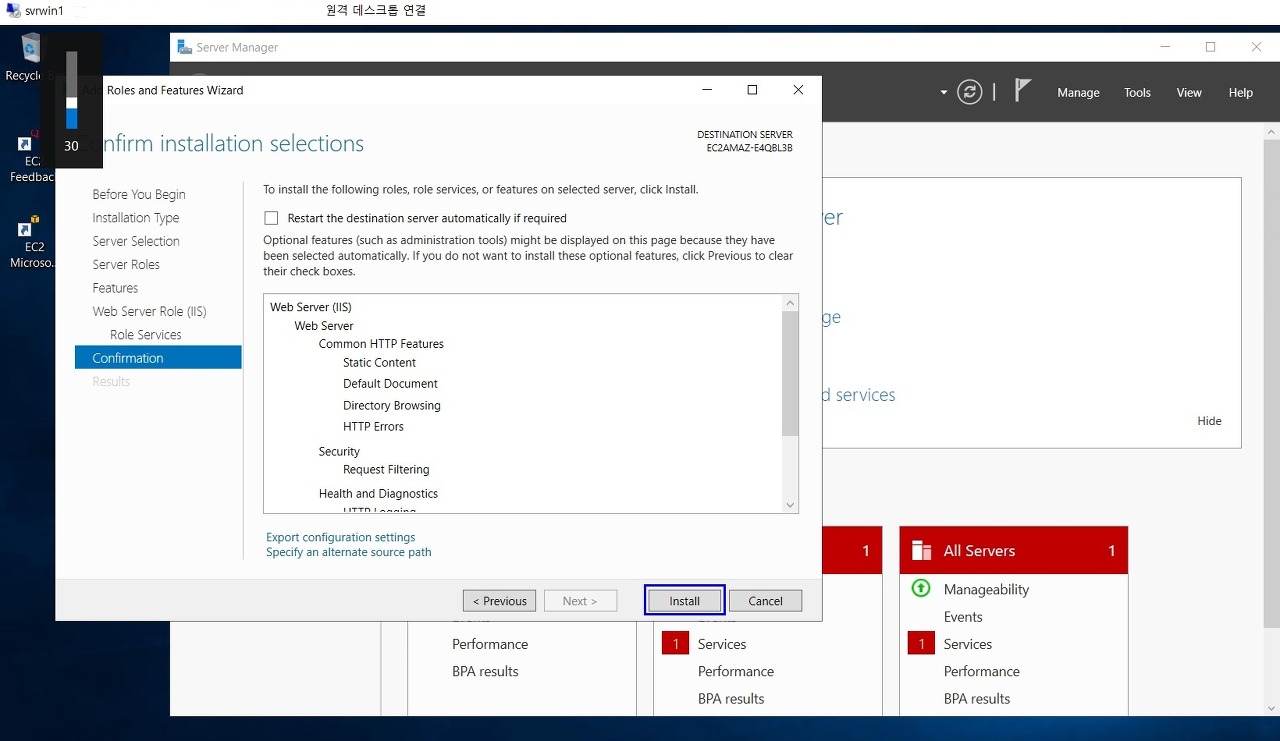Open the Manage menu in Server Manager

coord(1078,93)
